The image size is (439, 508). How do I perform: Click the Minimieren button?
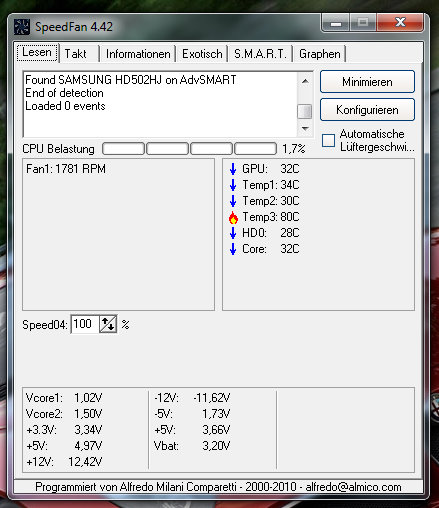coord(367,82)
